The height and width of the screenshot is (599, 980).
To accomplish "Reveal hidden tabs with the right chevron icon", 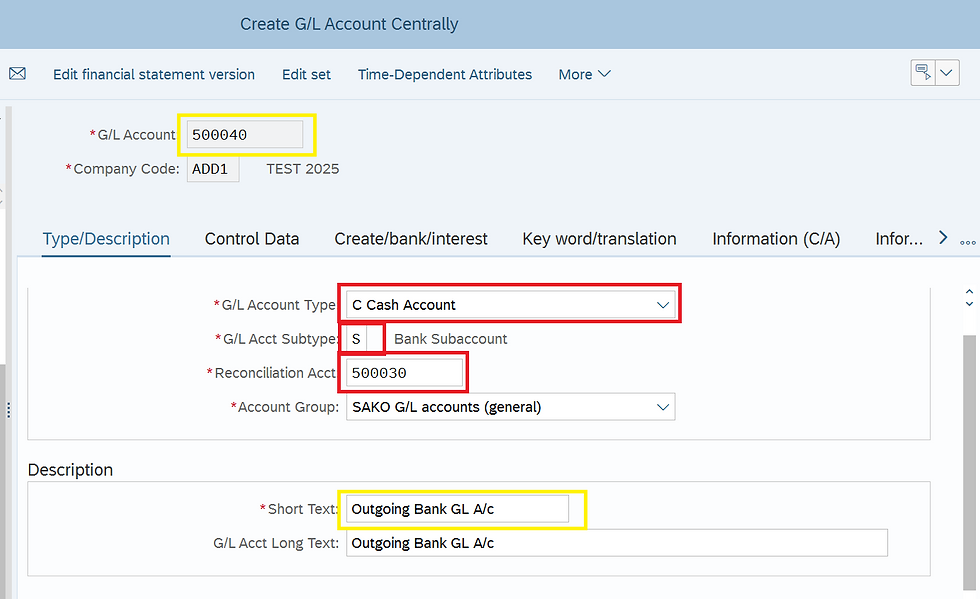I will tap(942, 238).
